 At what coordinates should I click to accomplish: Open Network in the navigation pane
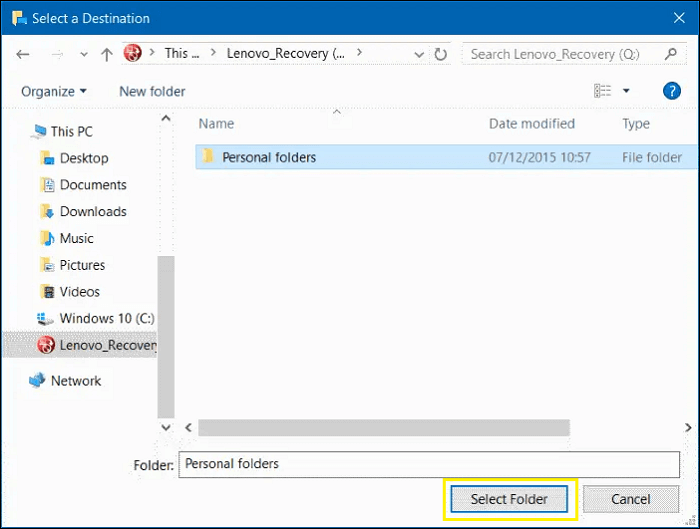(76, 381)
